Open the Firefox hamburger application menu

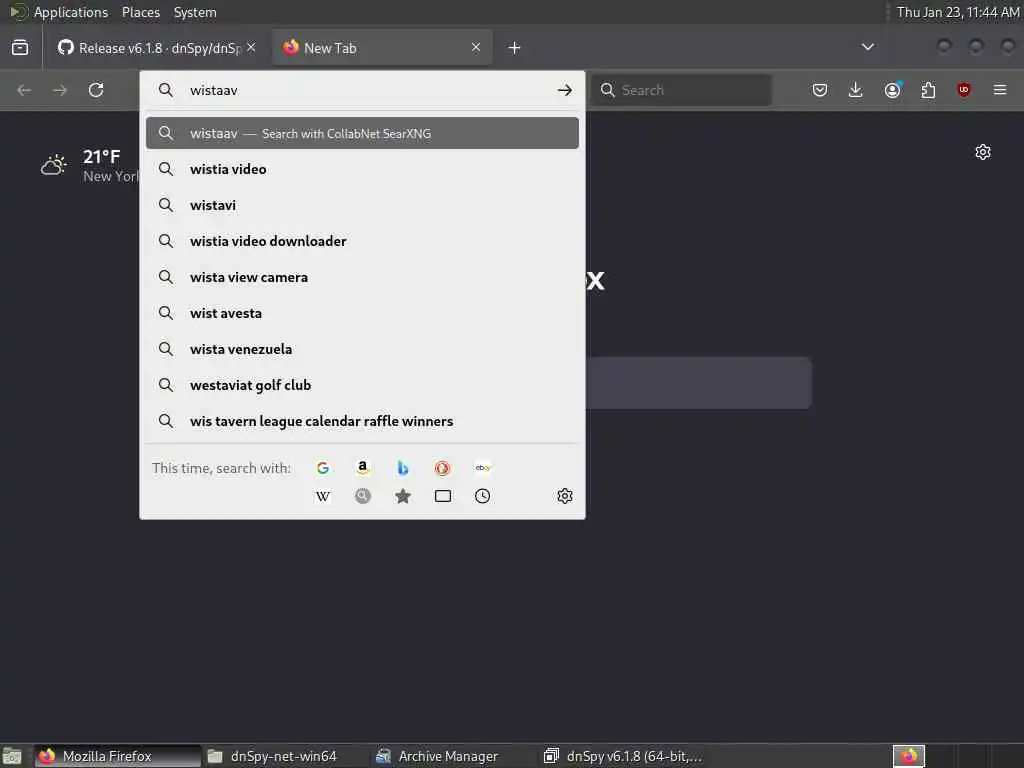(x=1000, y=90)
